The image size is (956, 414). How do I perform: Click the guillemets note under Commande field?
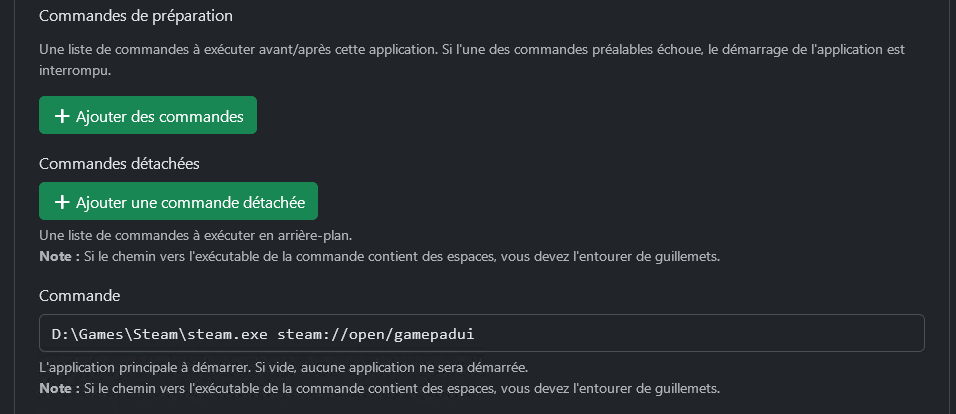pyautogui.click(x=400, y=387)
